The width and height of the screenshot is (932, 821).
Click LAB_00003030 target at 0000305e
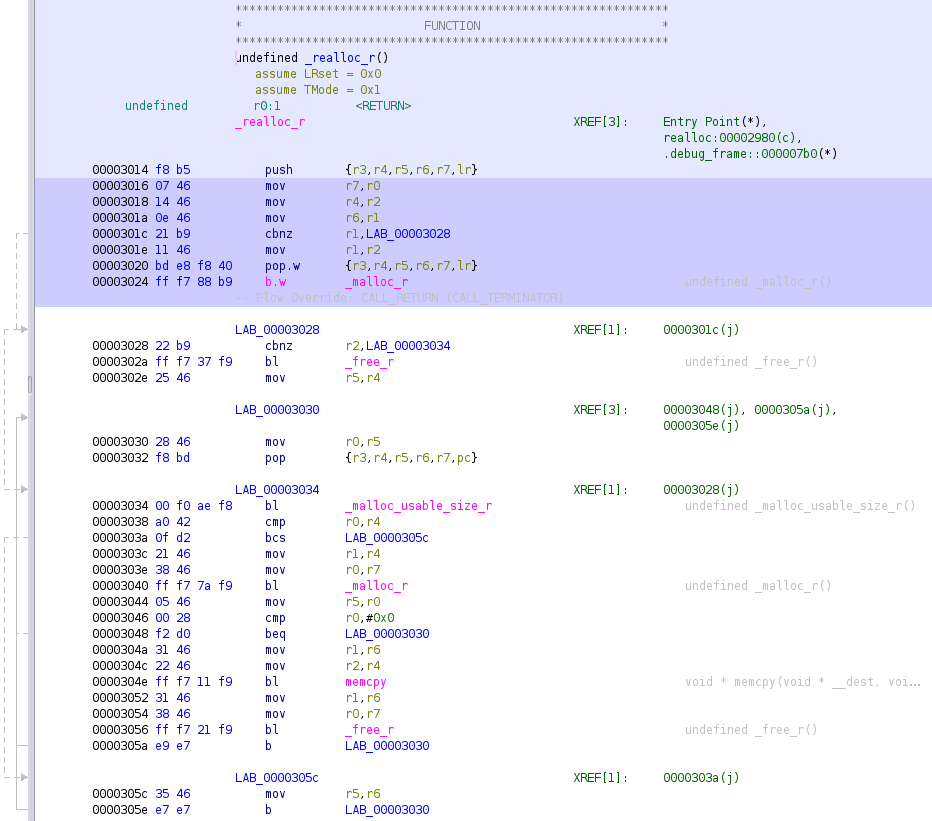tap(387, 810)
